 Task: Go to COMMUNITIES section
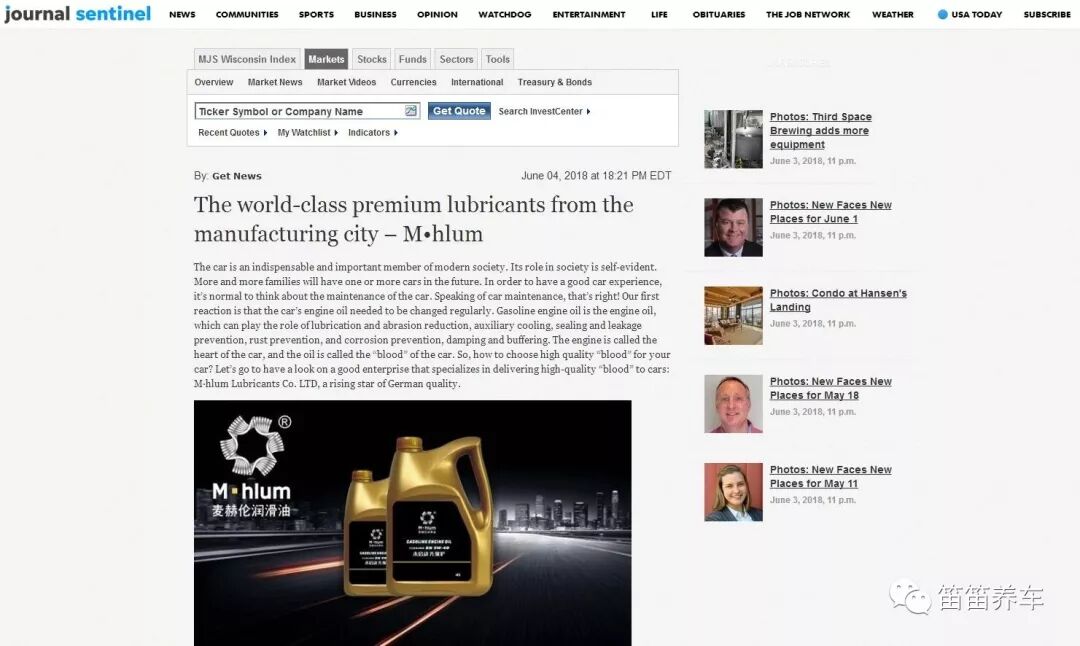click(247, 14)
